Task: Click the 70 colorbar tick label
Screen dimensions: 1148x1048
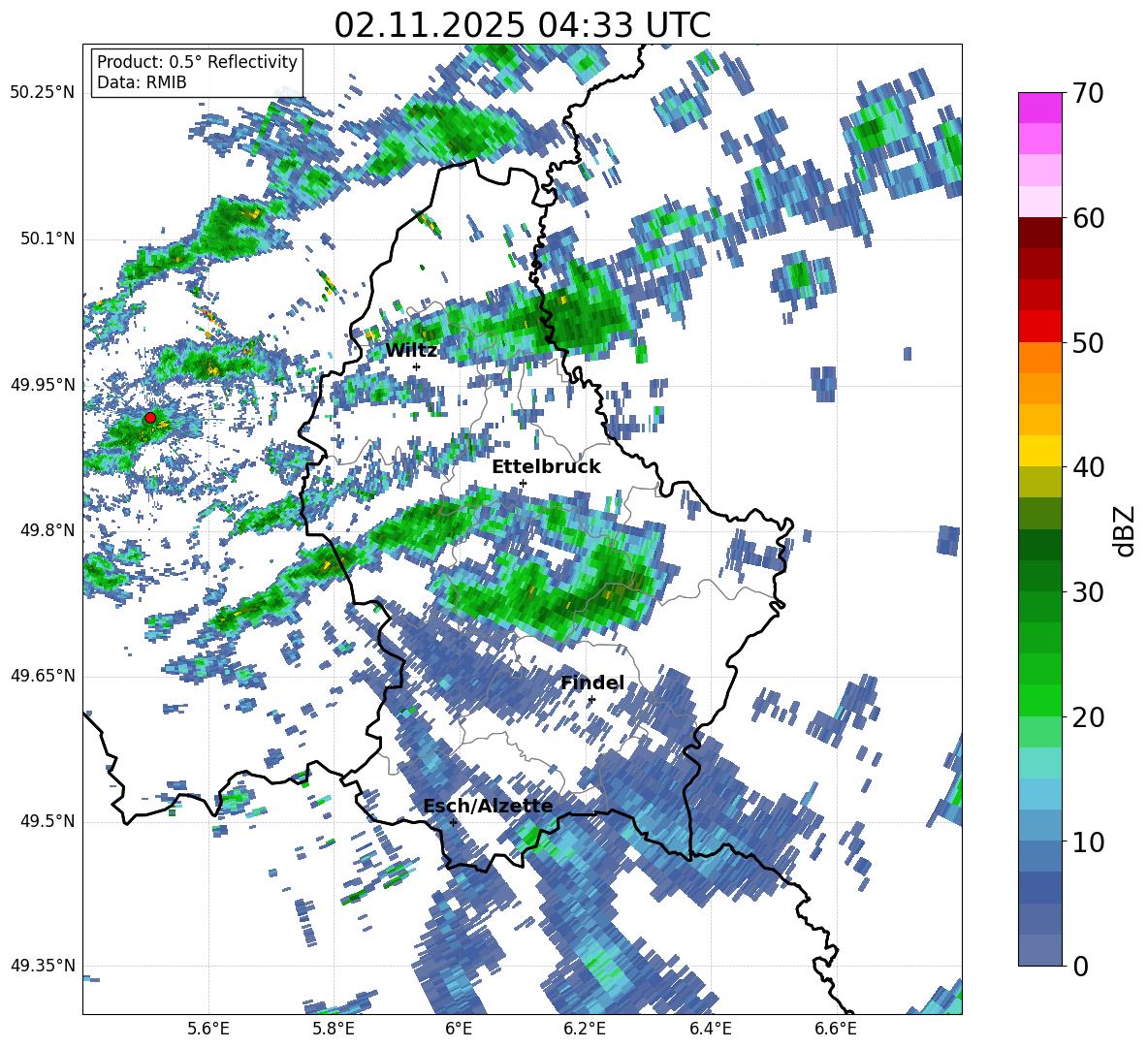Action: 1088,94
